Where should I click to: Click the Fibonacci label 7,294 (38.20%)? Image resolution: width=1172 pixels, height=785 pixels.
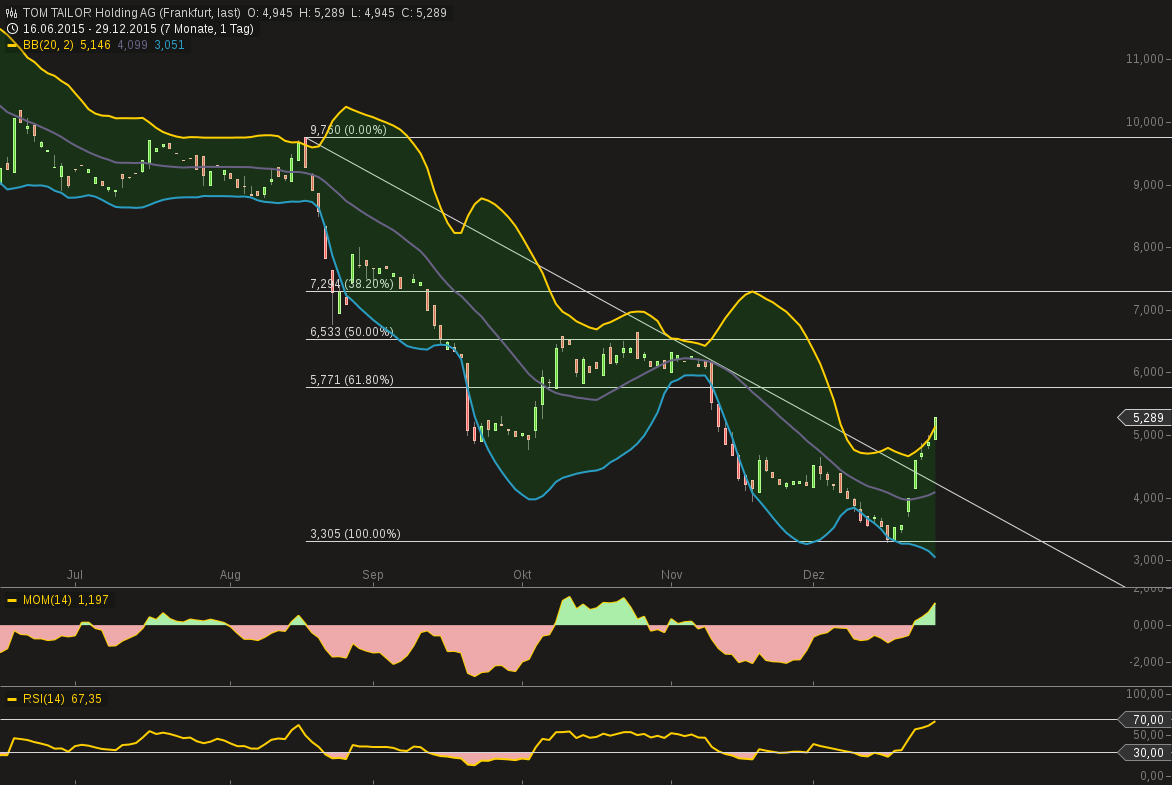pos(351,284)
